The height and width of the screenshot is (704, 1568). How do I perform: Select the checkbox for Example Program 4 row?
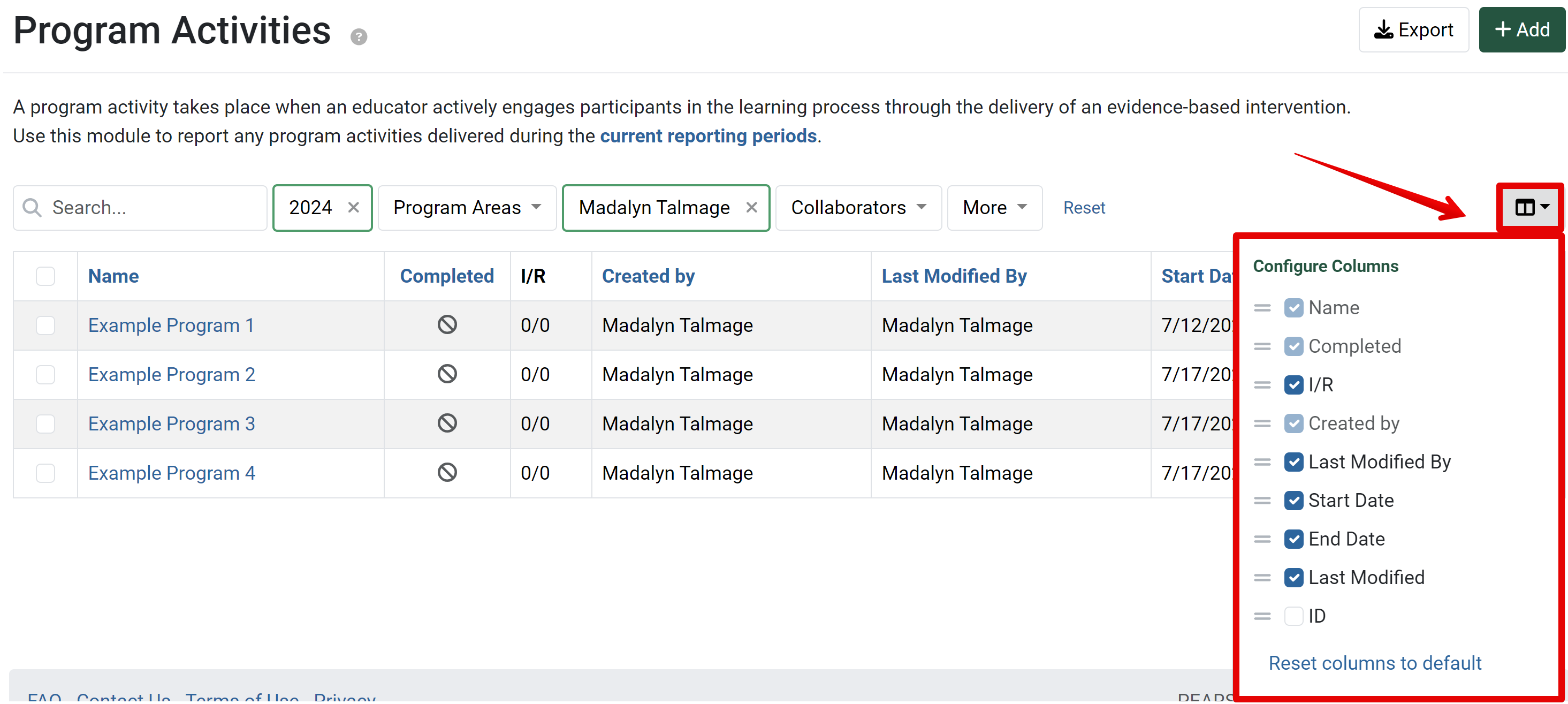(45, 473)
